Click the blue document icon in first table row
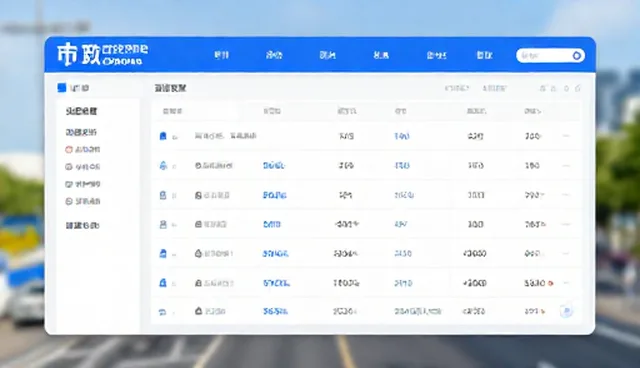This screenshot has width=640, height=368. tap(163, 136)
